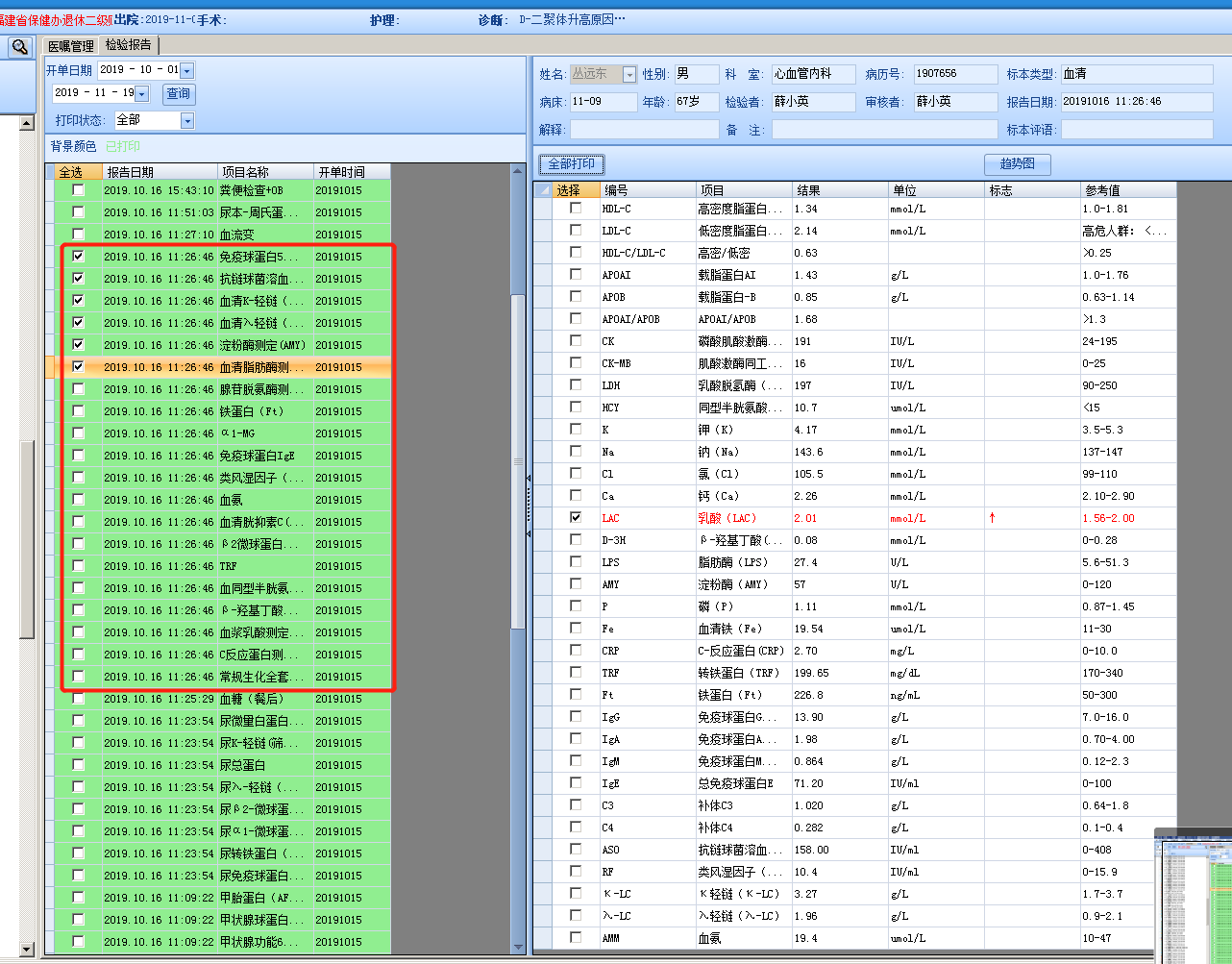Switch to the 检验报告 tab
Viewport: 1232px width, 964px height.
[129, 45]
